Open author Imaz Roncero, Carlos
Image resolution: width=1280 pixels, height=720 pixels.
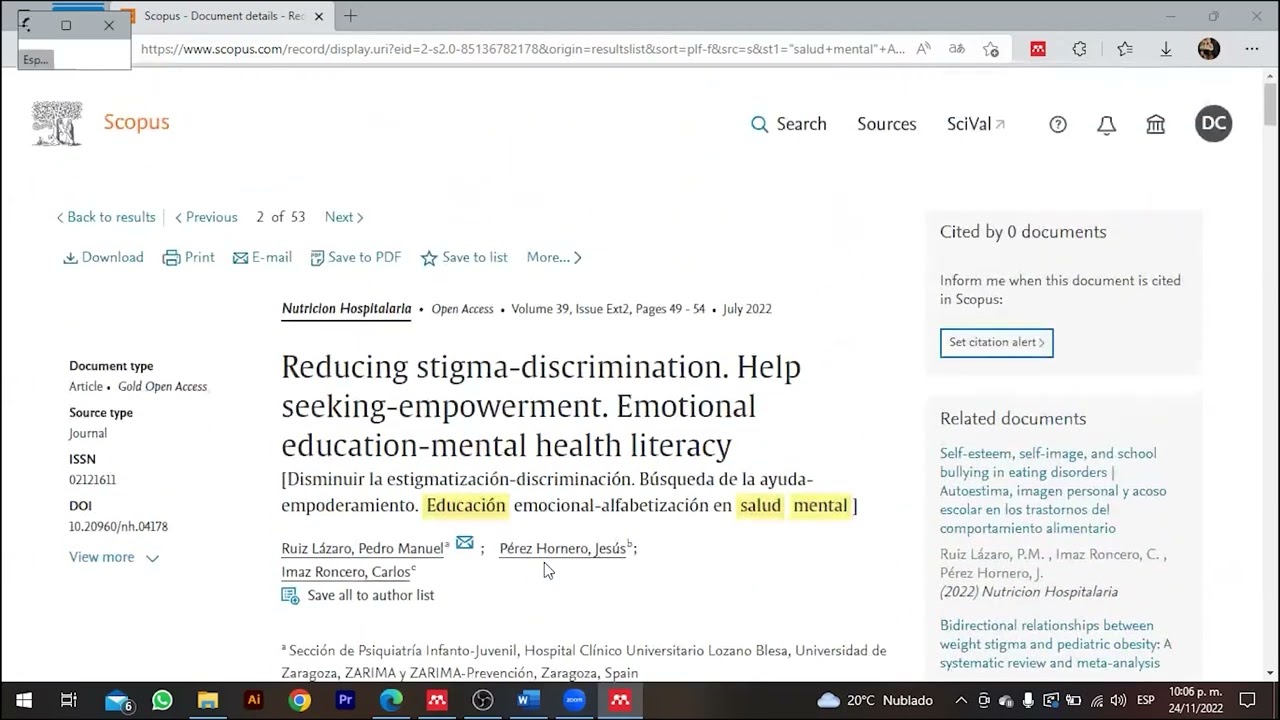[346, 572]
